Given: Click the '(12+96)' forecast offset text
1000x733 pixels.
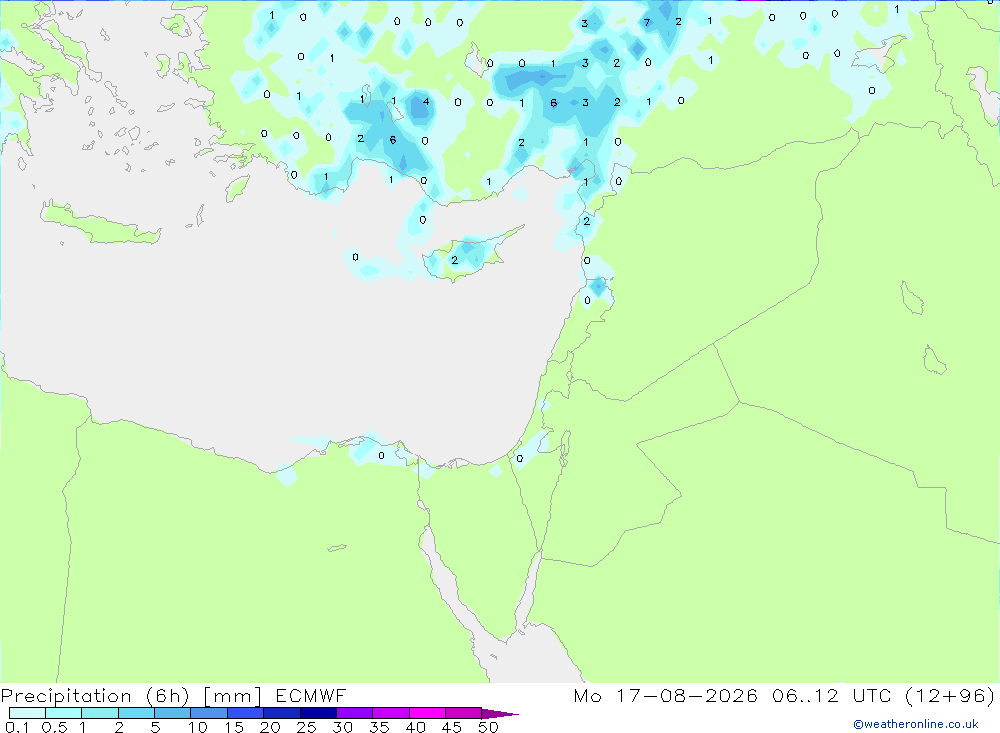Looking at the screenshot, I should coord(950,696).
